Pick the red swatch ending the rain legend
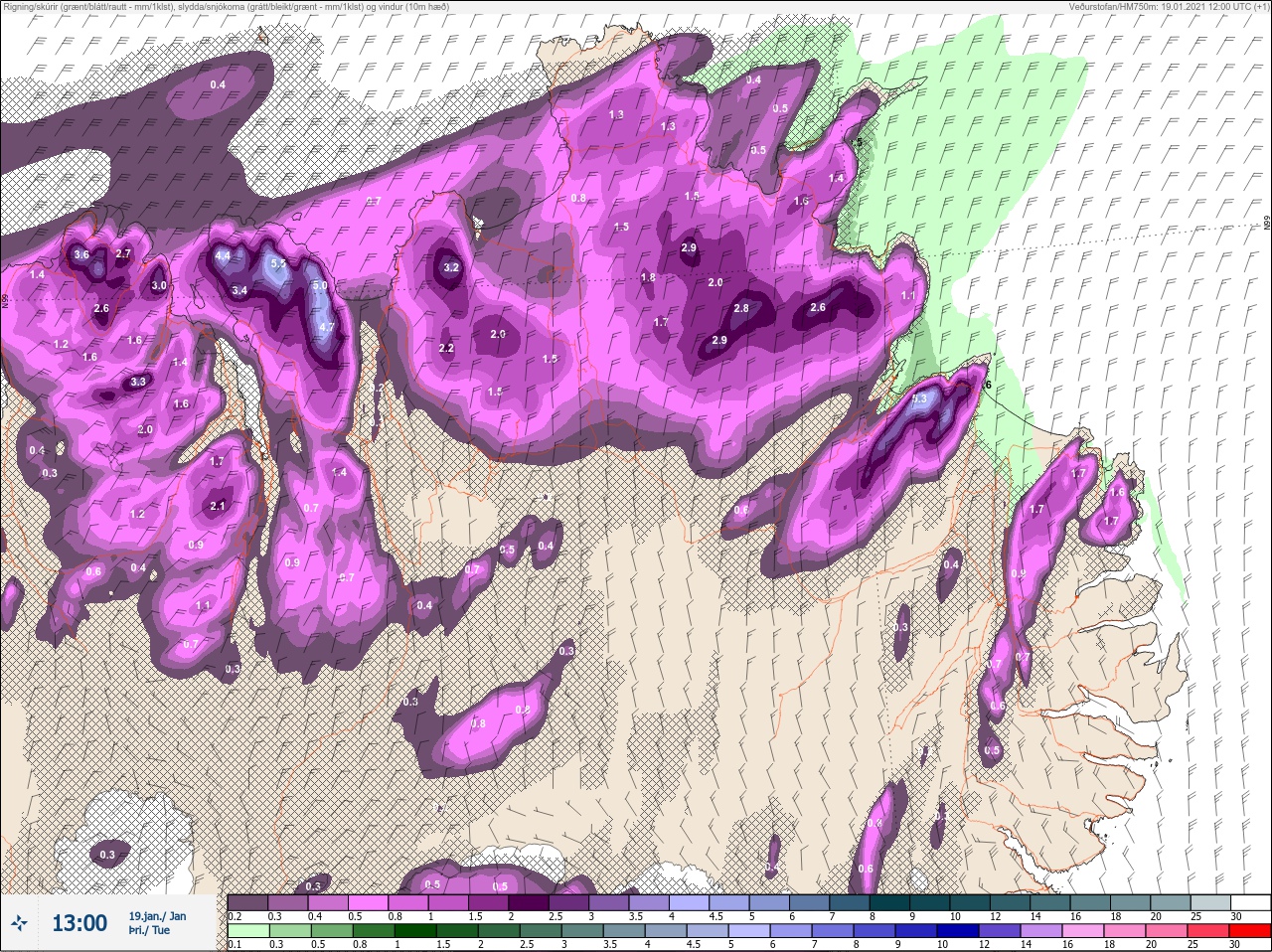Viewport: 1272px width, 952px height. (1249, 932)
